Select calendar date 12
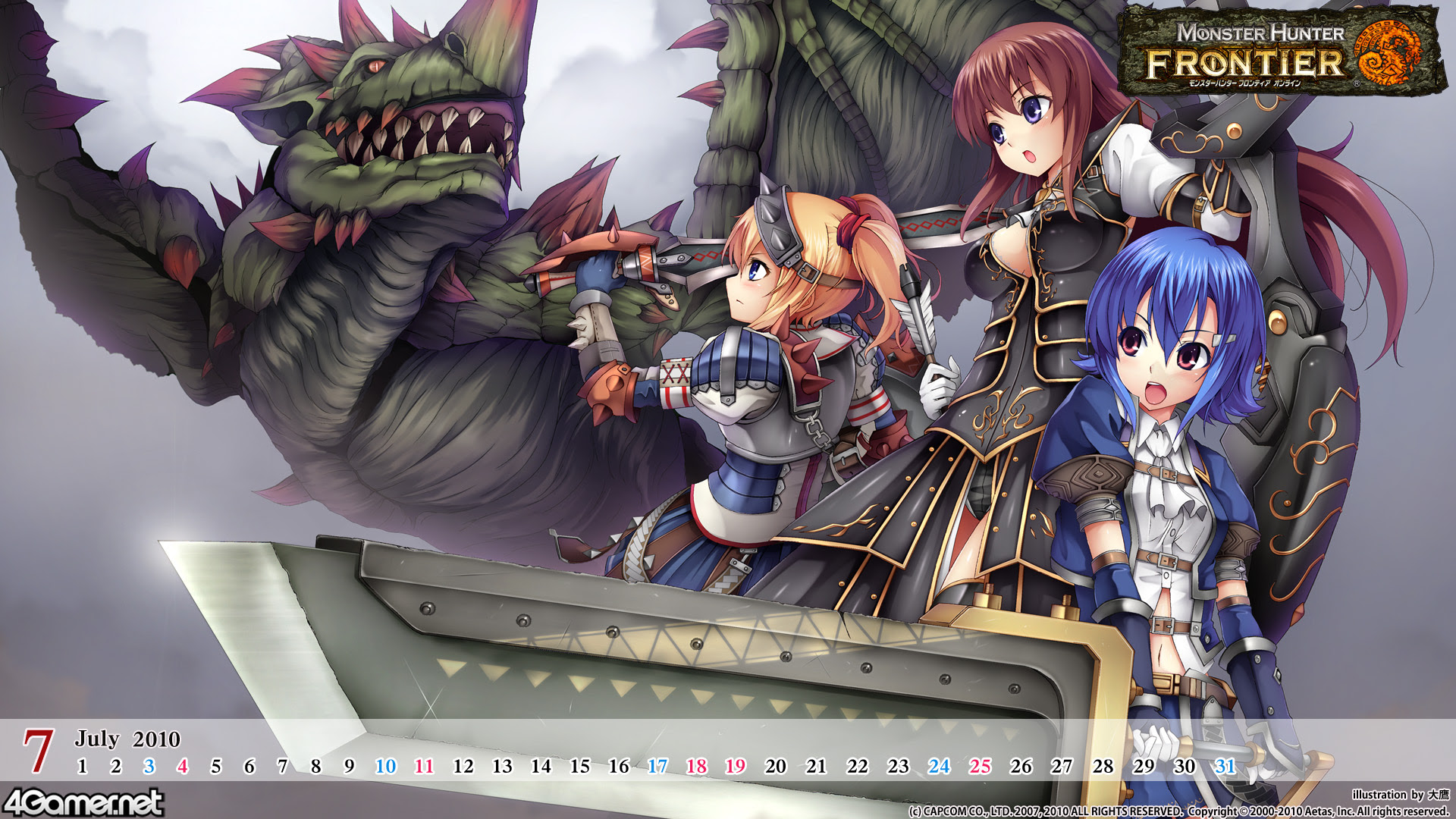 pyautogui.click(x=463, y=766)
